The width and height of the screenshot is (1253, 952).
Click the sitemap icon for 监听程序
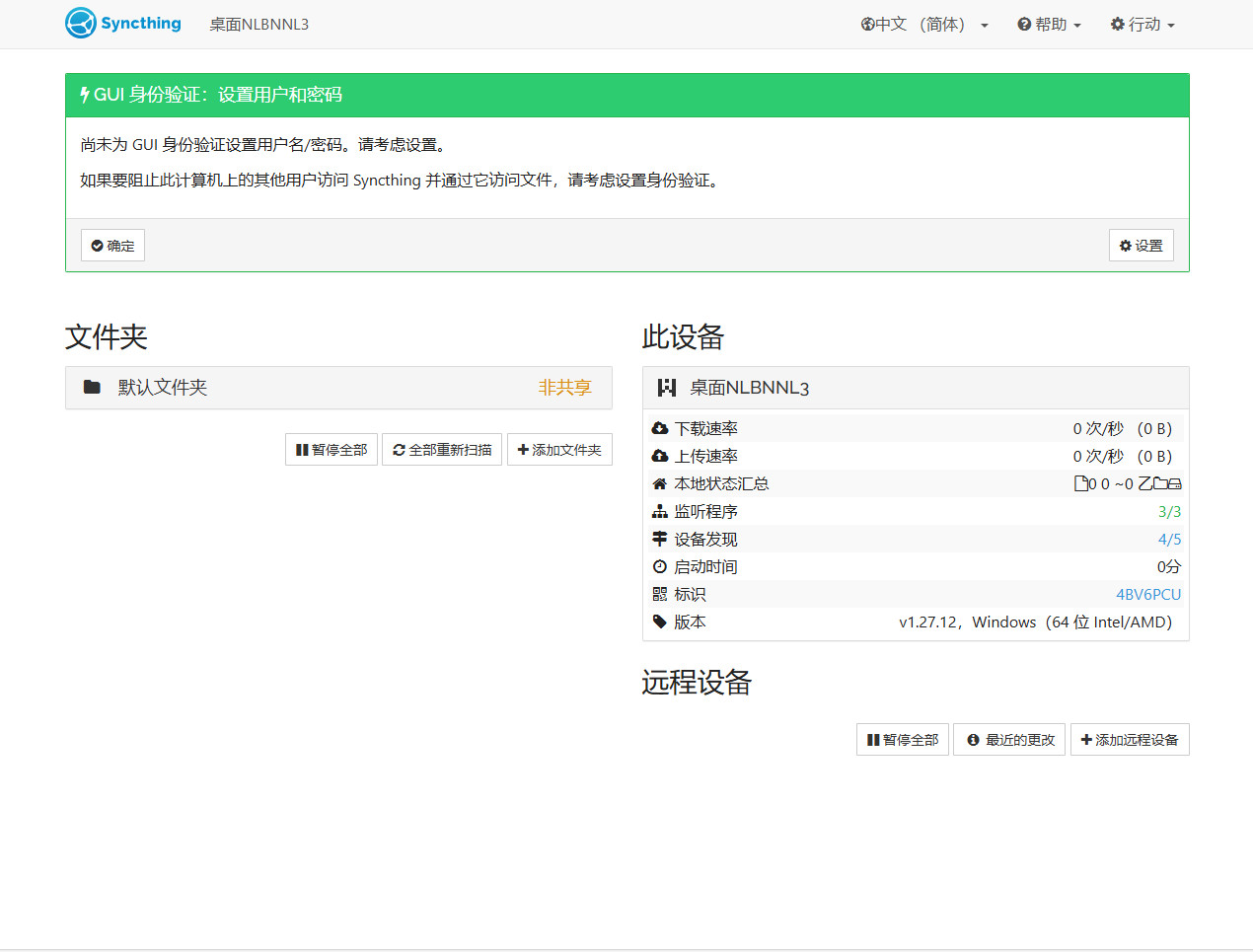pyautogui.click(x=660, y=511)
